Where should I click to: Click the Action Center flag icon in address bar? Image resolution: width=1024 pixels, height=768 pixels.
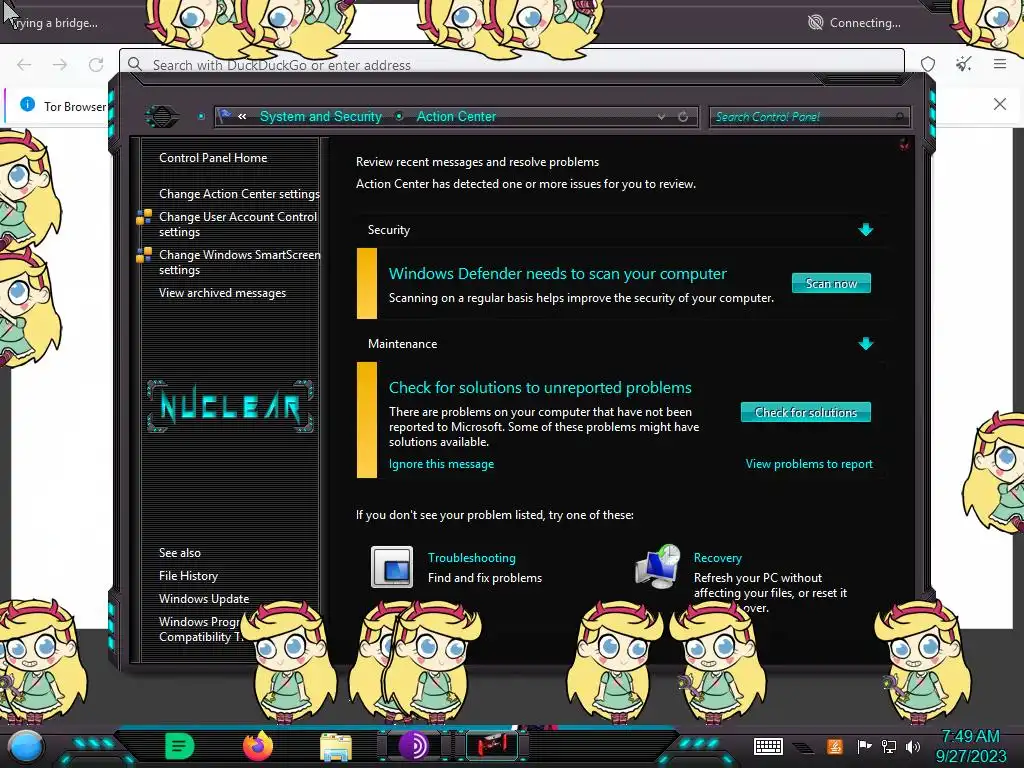point(225,116)
